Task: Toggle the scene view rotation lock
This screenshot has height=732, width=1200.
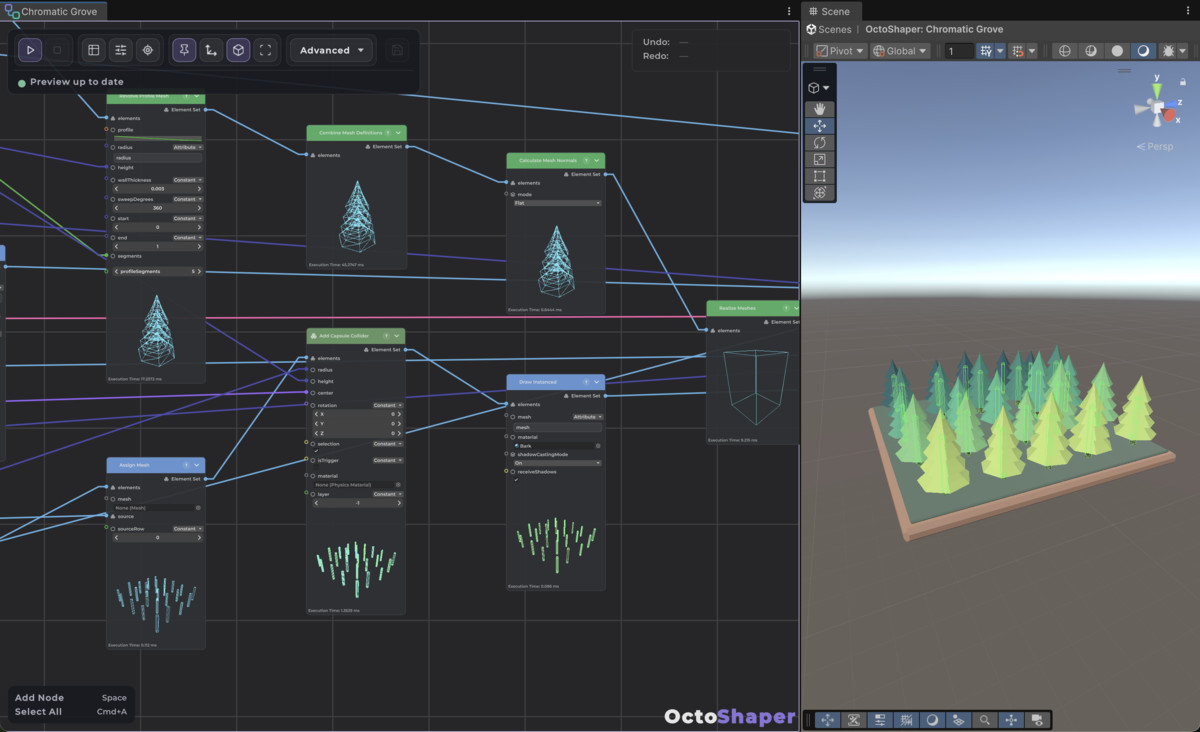Action: click(x=1184, y=82)
